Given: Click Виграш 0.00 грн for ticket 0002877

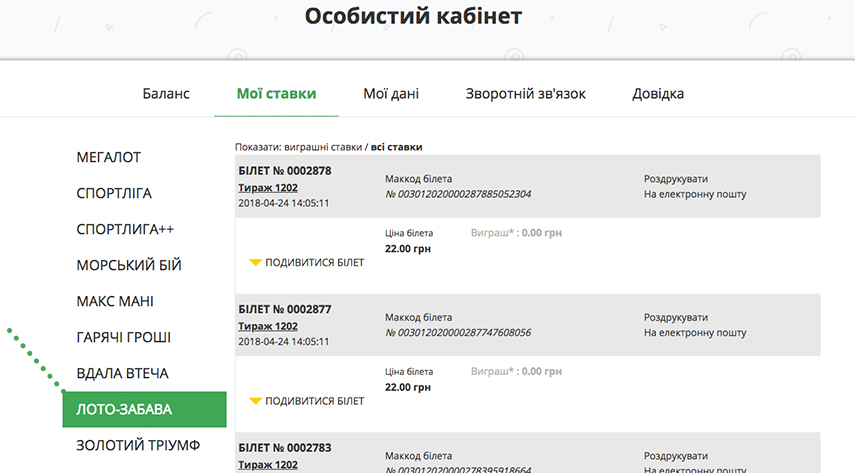Looking at the screenshot, I should pos(516,372).
